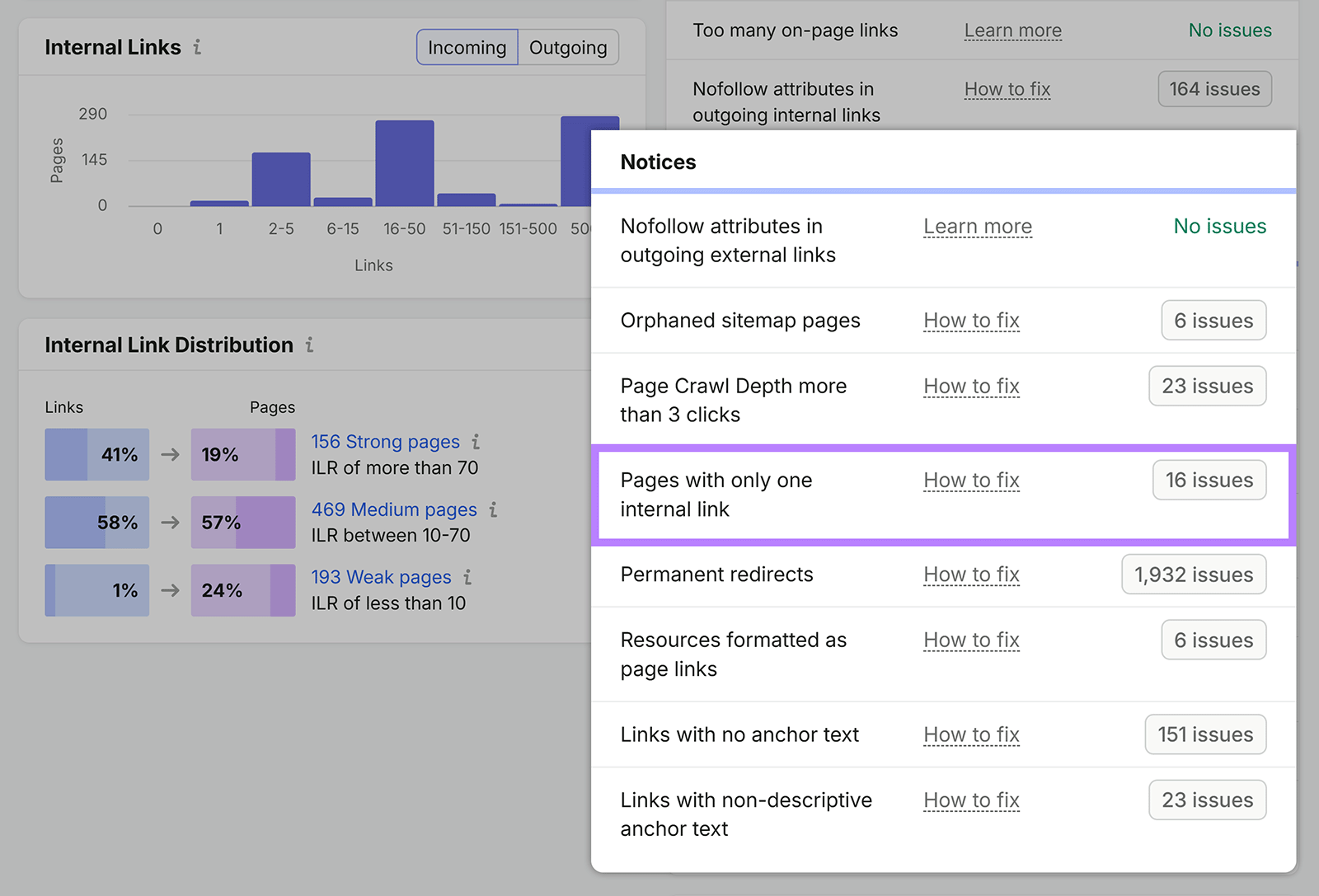The image size is (1319, 896).
Task: Open the 23 issues button for Page Crawl Depth
Action: 1208,387
